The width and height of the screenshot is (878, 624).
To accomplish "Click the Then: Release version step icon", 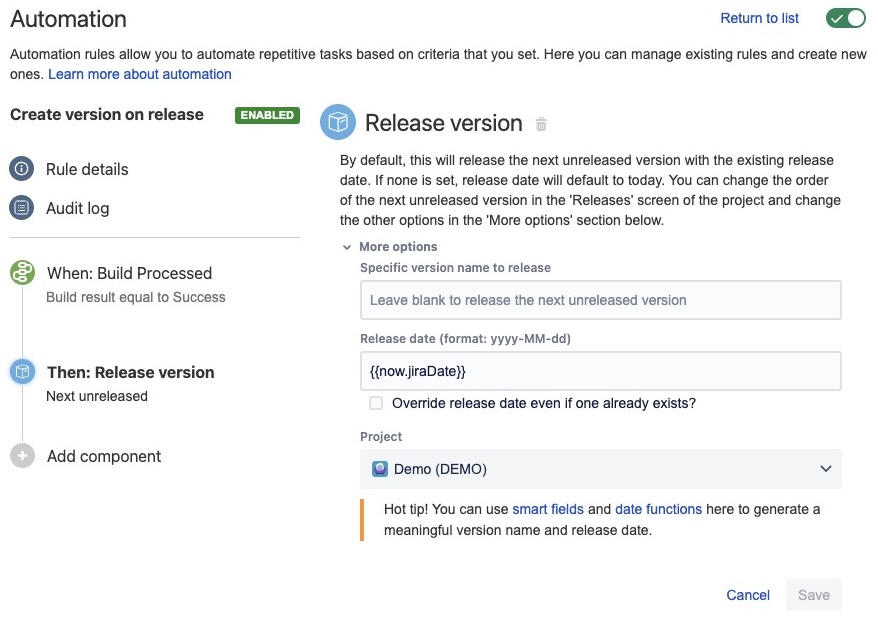I will pyautogui.click(x=22, y=371).
